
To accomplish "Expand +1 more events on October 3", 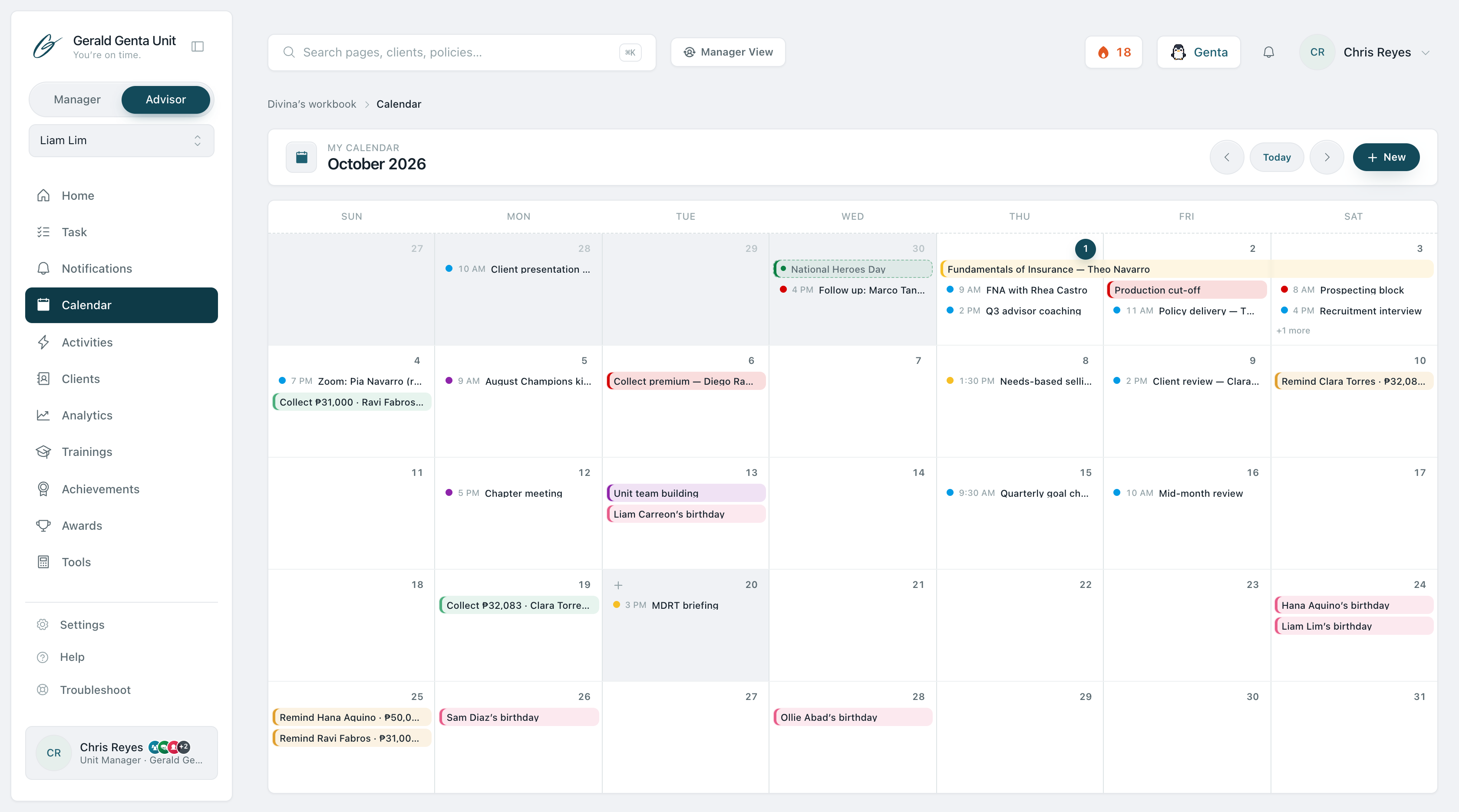I will click(x=1293, y=331).
